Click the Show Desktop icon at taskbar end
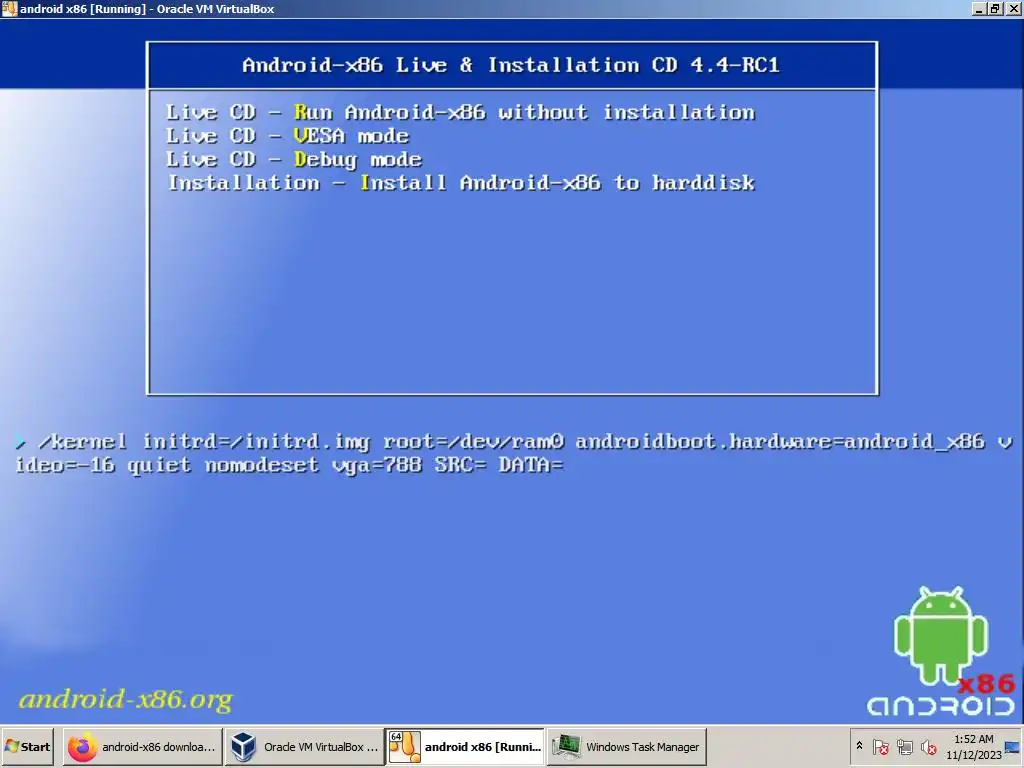 click(x=1014, y=747)
